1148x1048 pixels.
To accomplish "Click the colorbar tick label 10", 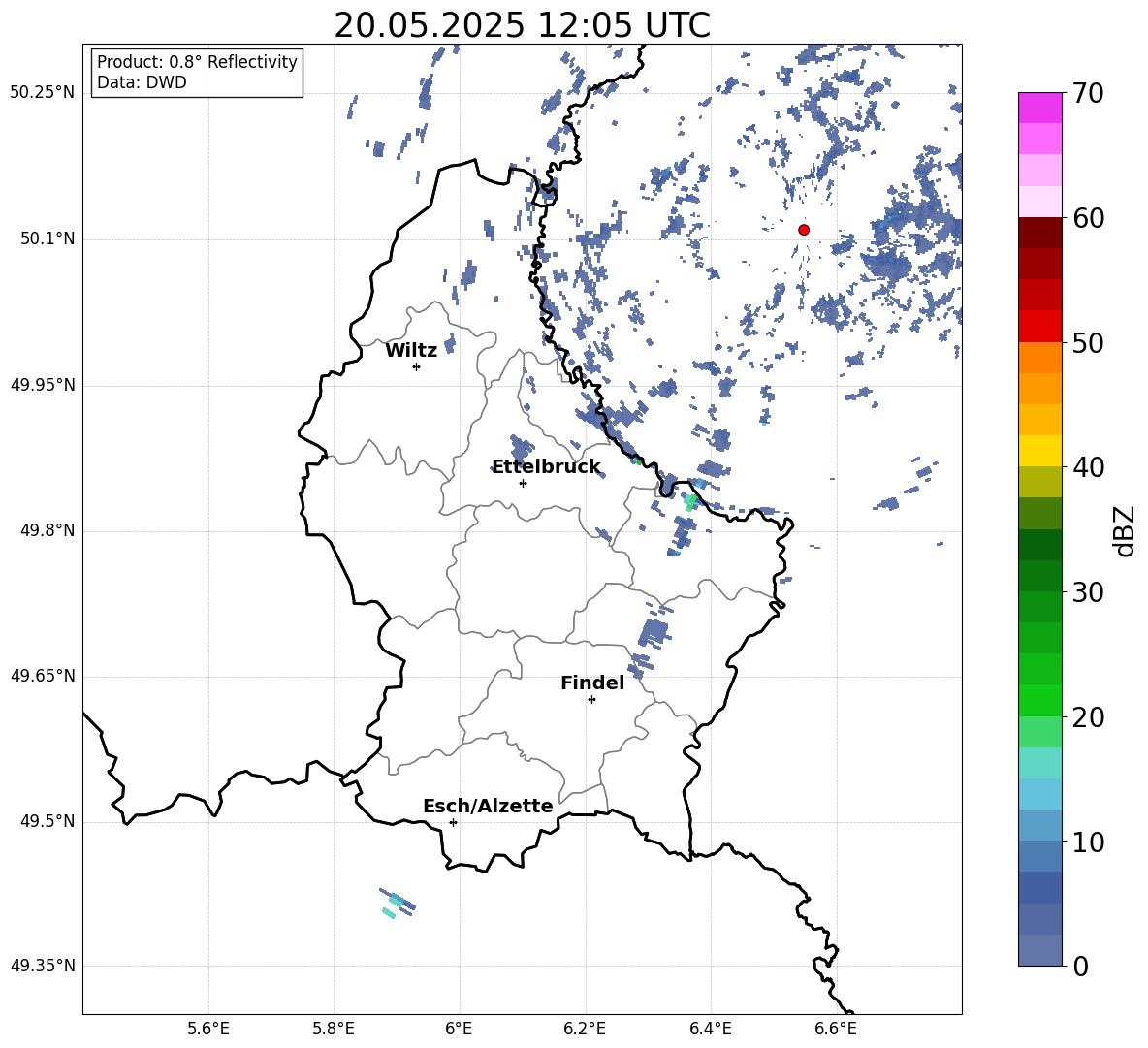I will 1089,842.
